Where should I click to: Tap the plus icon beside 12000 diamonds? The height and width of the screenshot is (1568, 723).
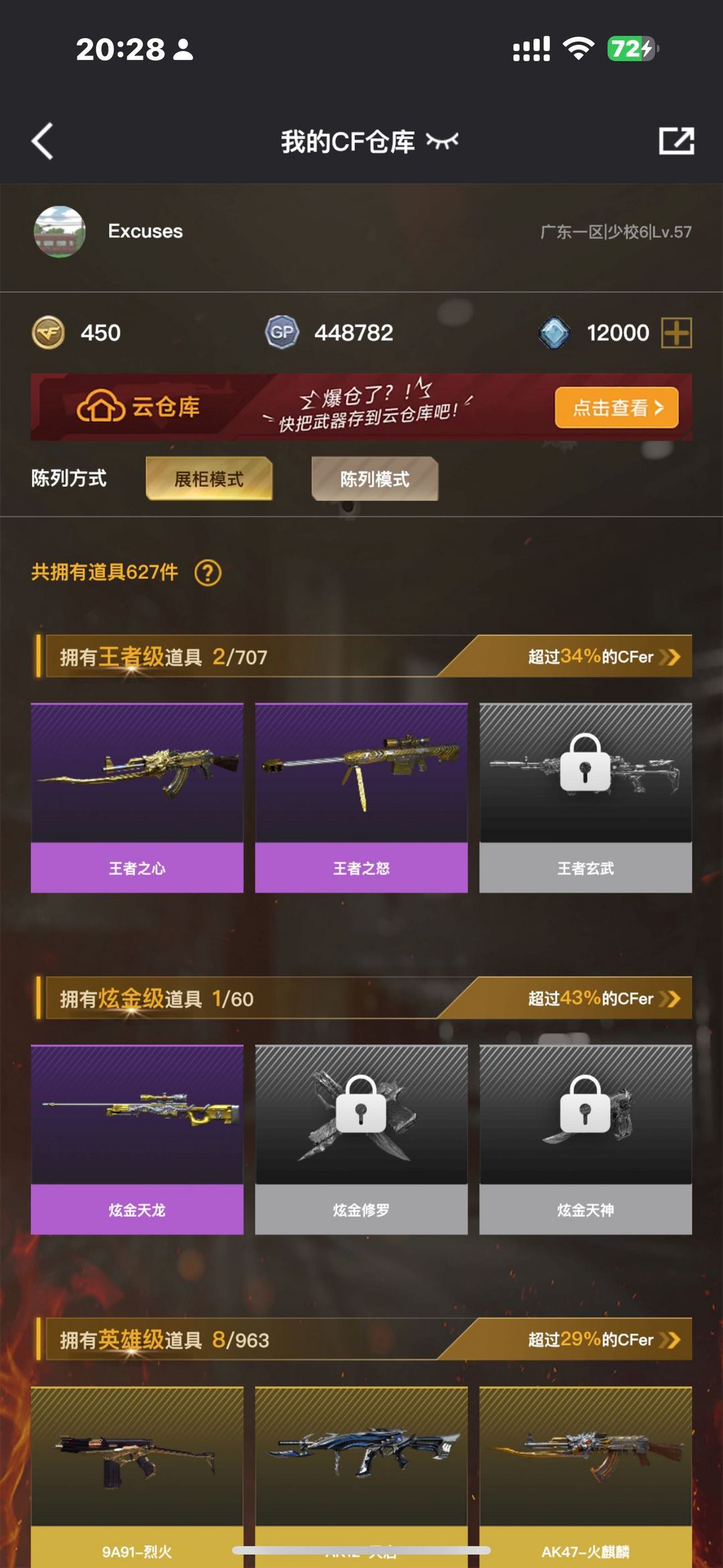pyautogui.click(x=677, y=333)
